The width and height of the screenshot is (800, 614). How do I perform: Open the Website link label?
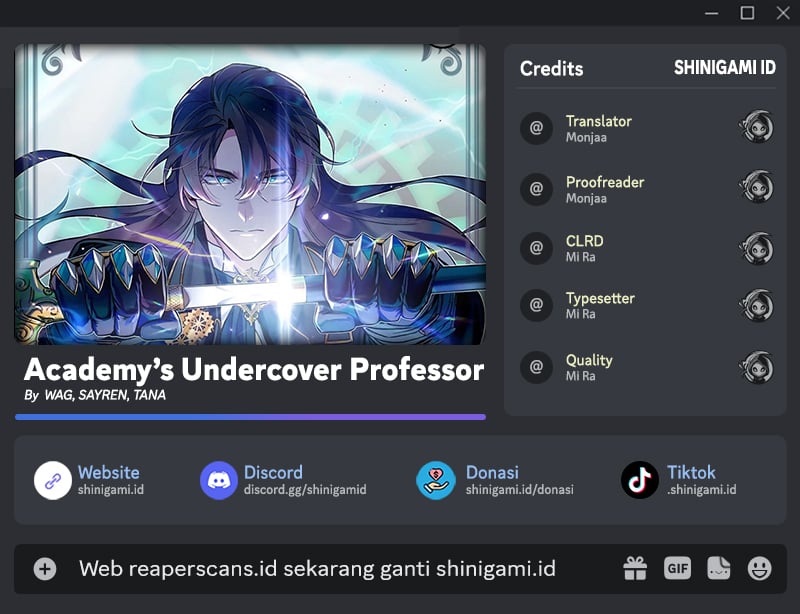coord(109,472)
